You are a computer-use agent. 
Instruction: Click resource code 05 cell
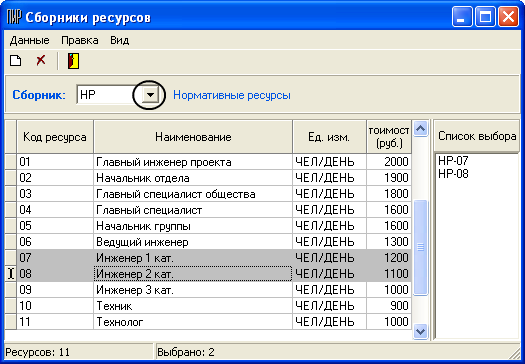55,226
